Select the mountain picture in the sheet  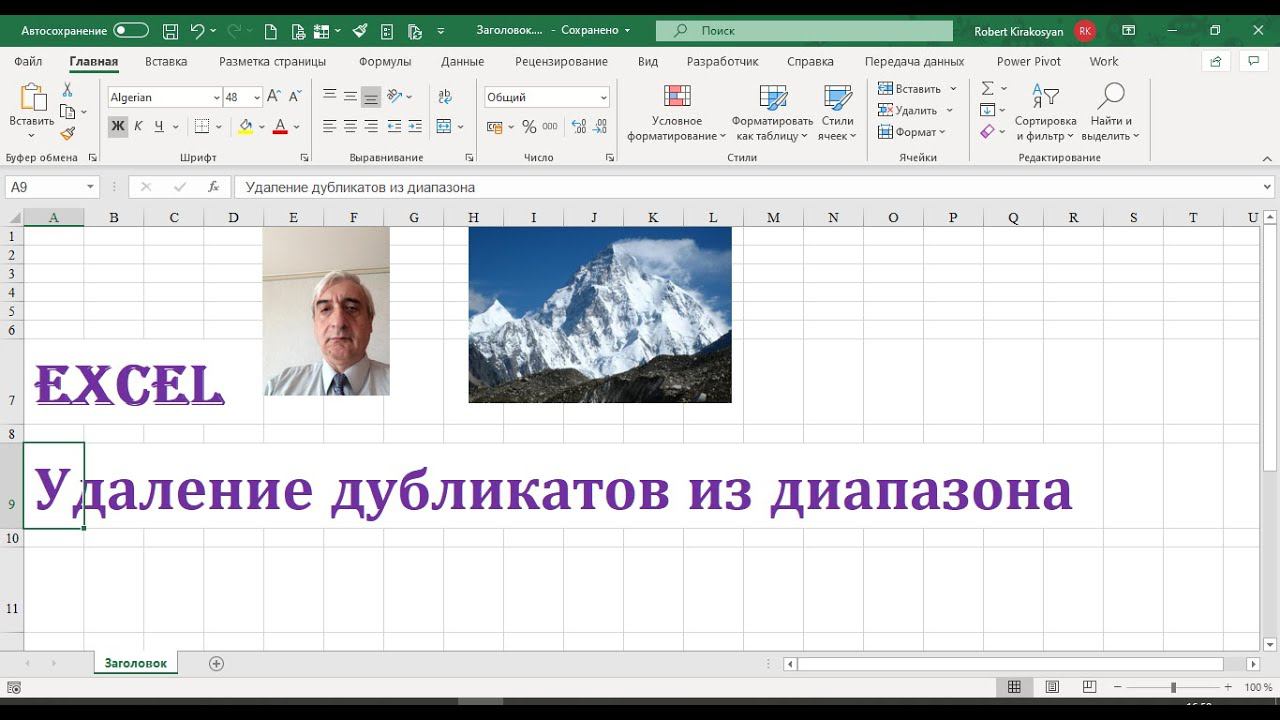(x=600, y=315)
